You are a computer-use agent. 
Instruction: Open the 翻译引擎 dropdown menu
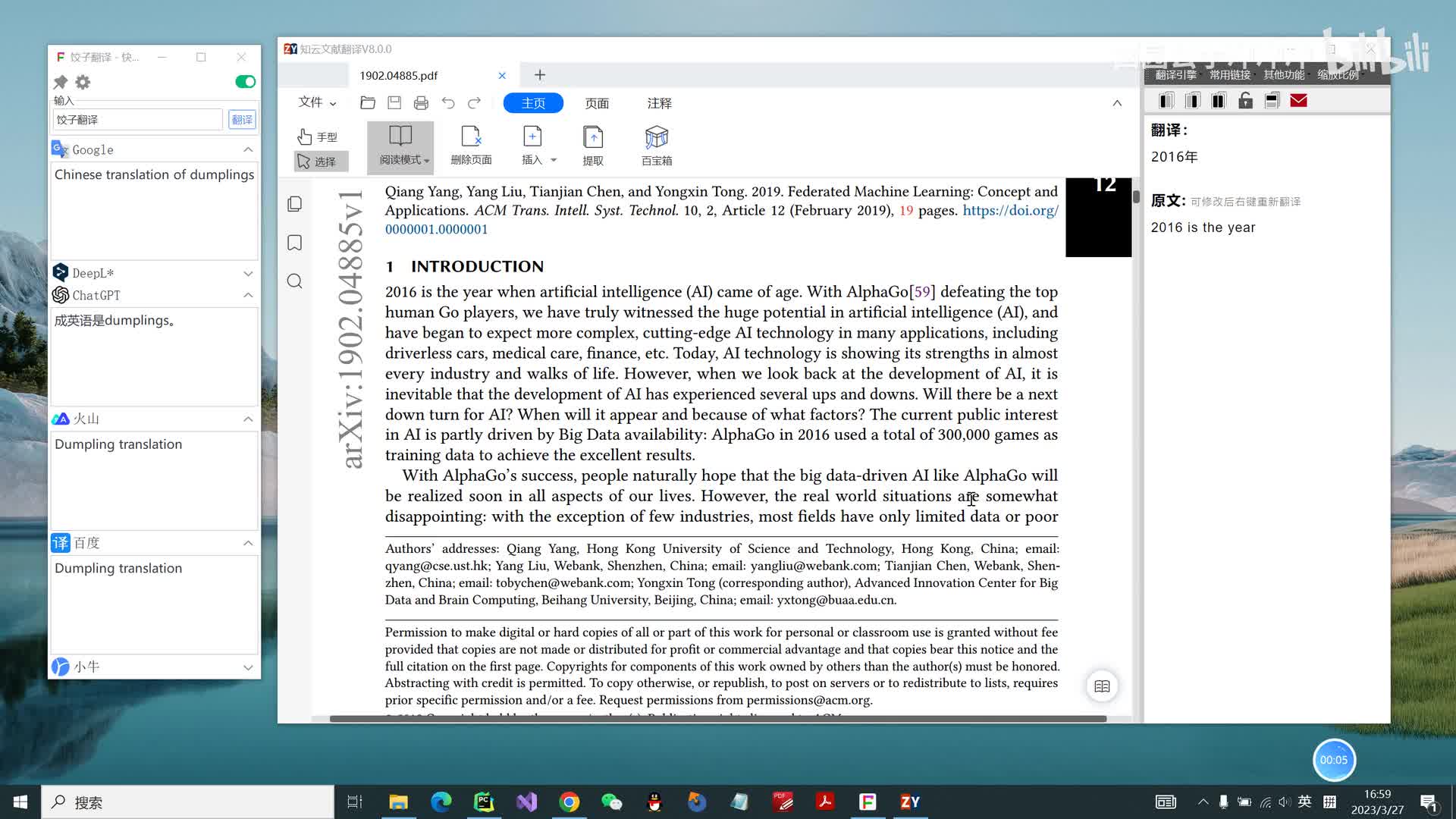[x=1175, y=74]
